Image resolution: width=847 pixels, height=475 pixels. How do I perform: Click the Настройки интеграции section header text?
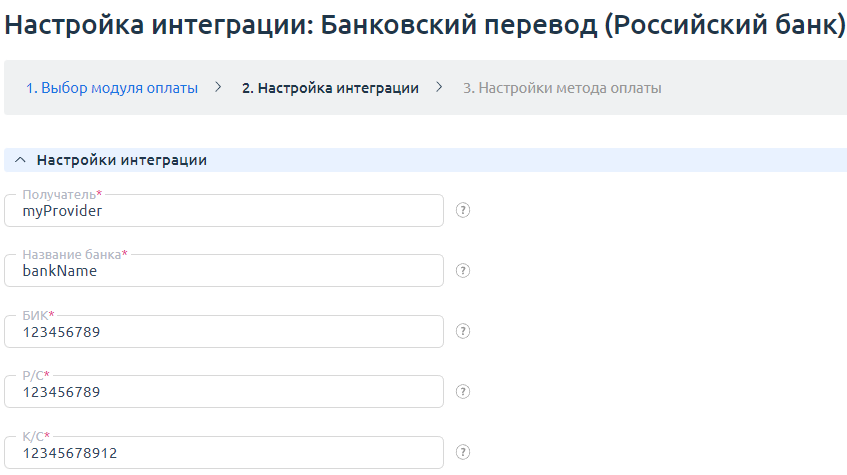[121, 160]
